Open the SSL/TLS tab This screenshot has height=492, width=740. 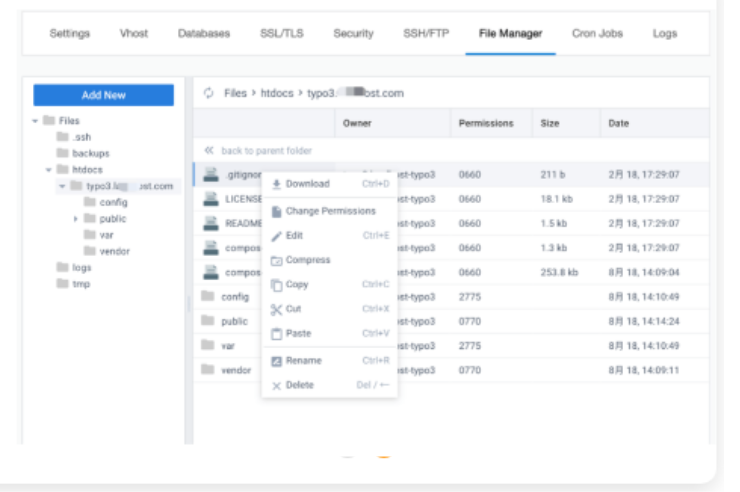coord(282,33)
